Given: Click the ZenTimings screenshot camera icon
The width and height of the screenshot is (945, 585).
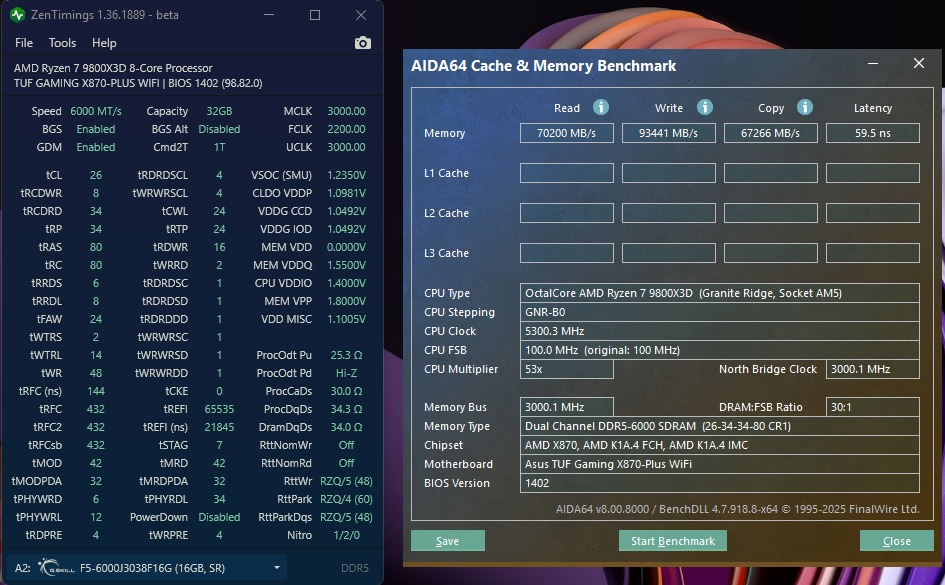Looking at the screenshot, I should tap(362, 43).
